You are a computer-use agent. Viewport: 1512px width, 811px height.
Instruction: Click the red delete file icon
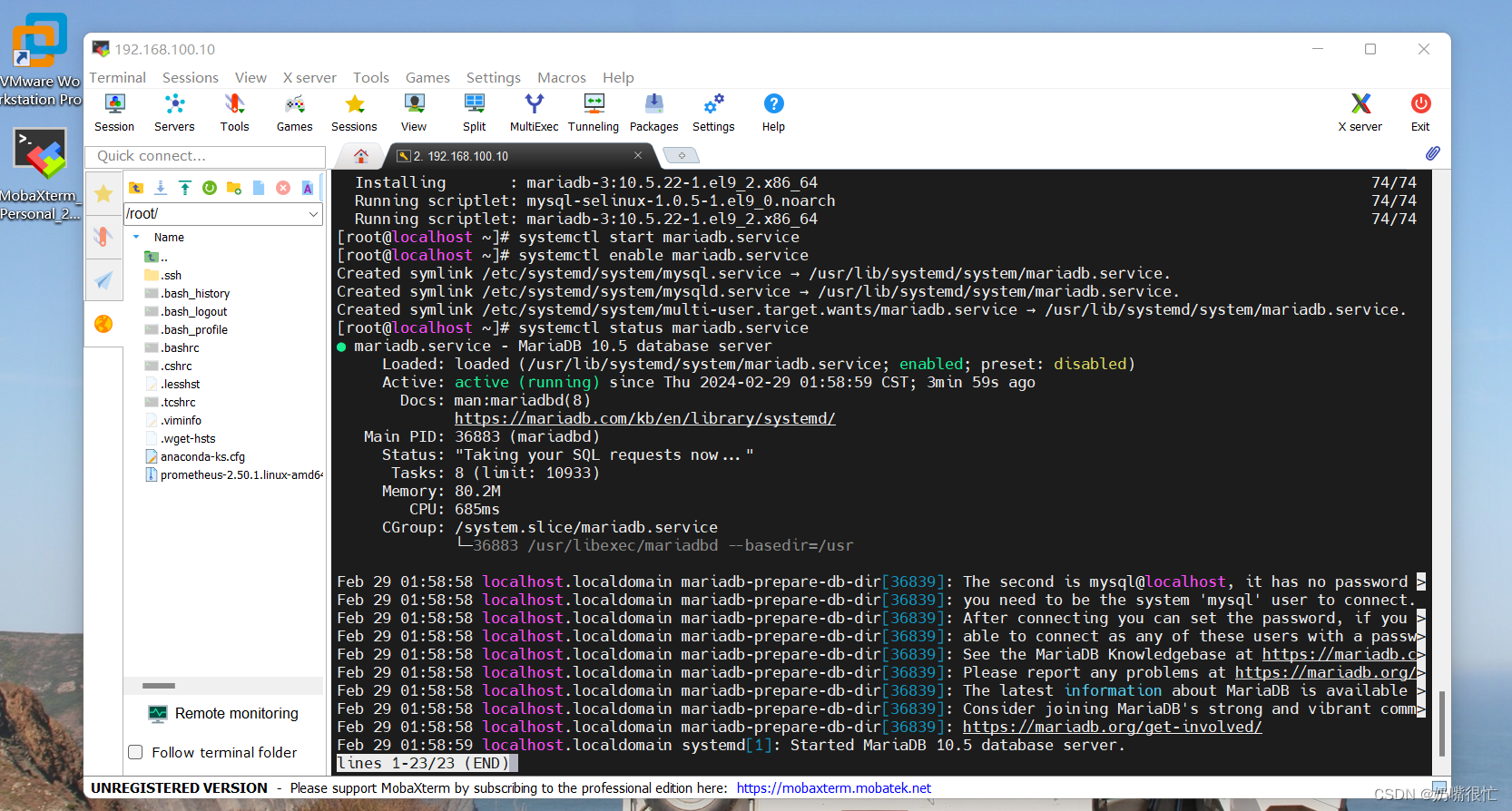pos(283,188)
